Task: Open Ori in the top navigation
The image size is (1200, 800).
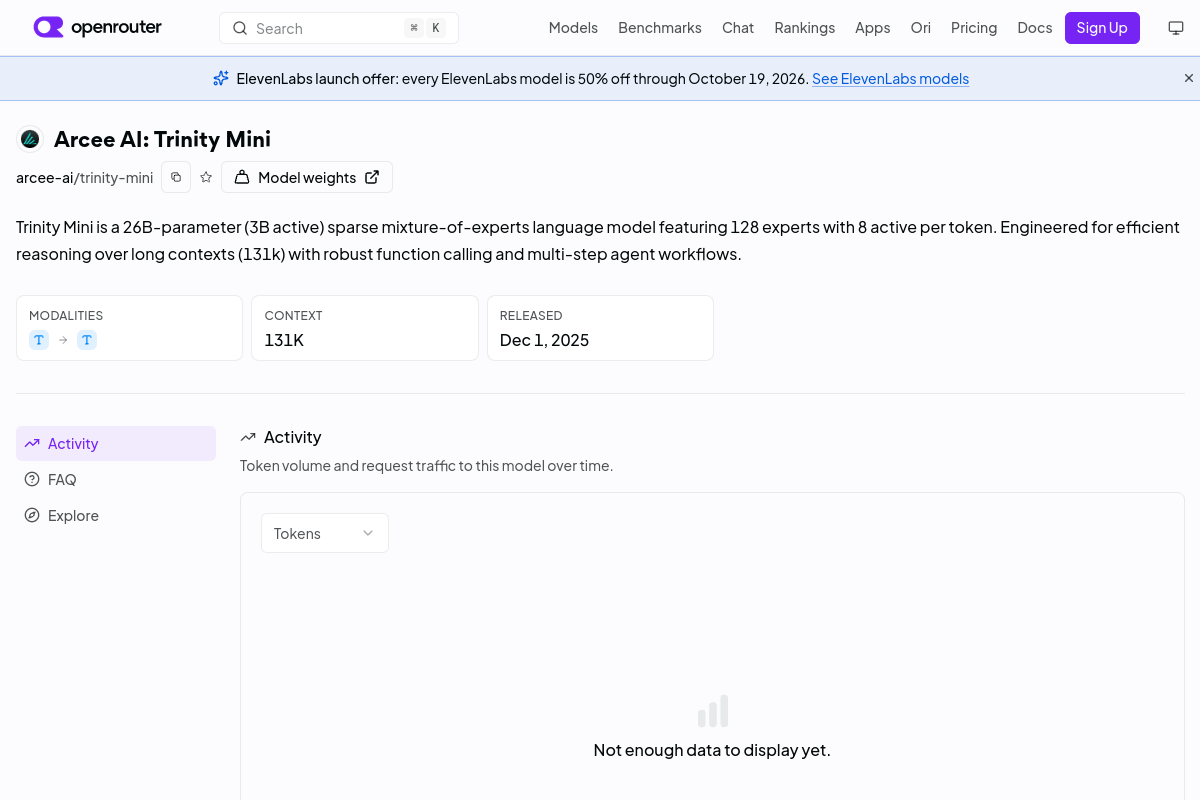Action: pyautogui.click(x=921, y=28)
